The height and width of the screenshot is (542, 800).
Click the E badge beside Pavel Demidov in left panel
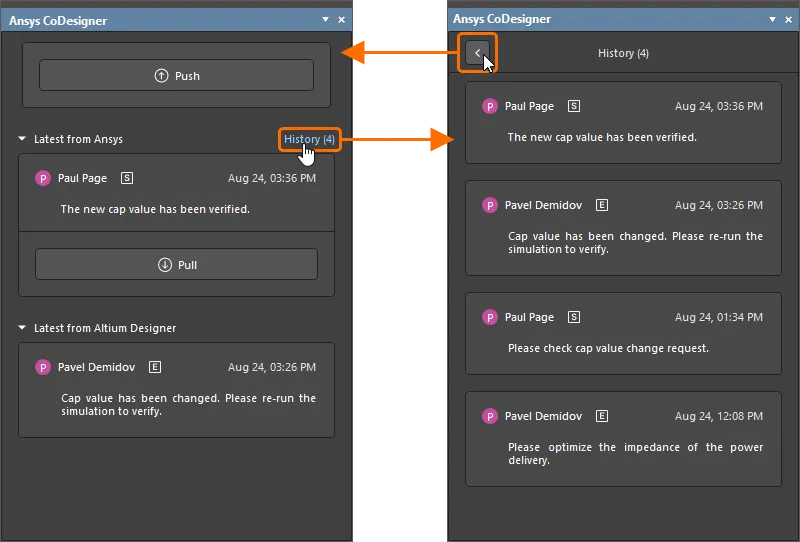pos(155,367)
